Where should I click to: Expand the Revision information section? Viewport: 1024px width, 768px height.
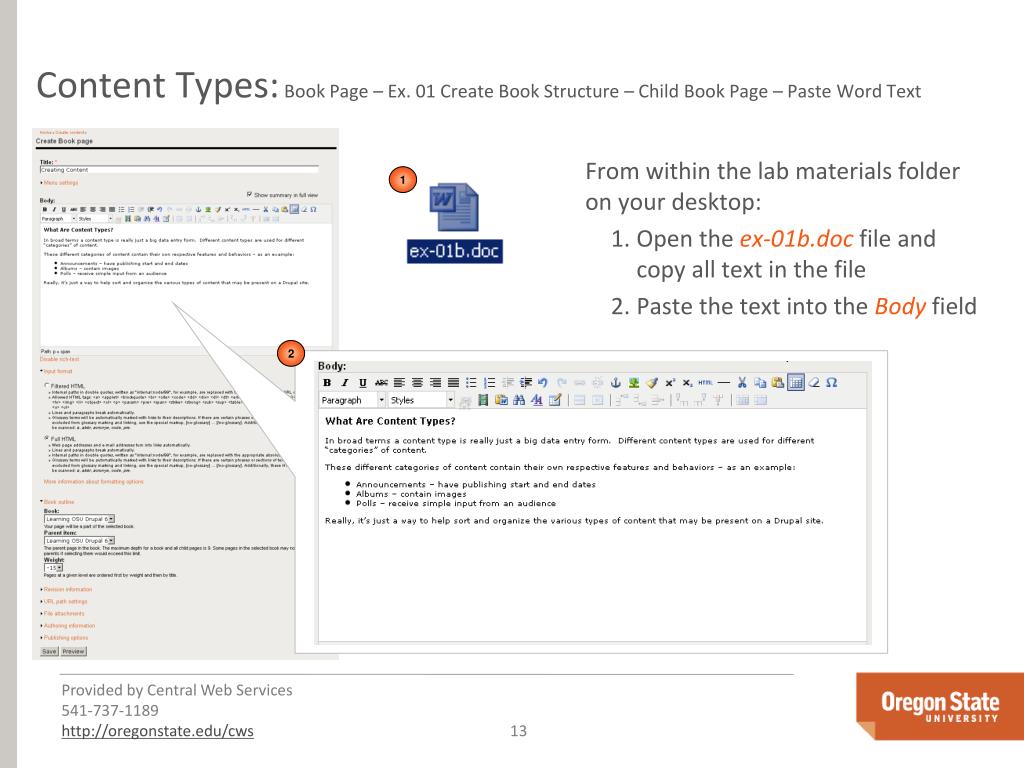[67, 589]
